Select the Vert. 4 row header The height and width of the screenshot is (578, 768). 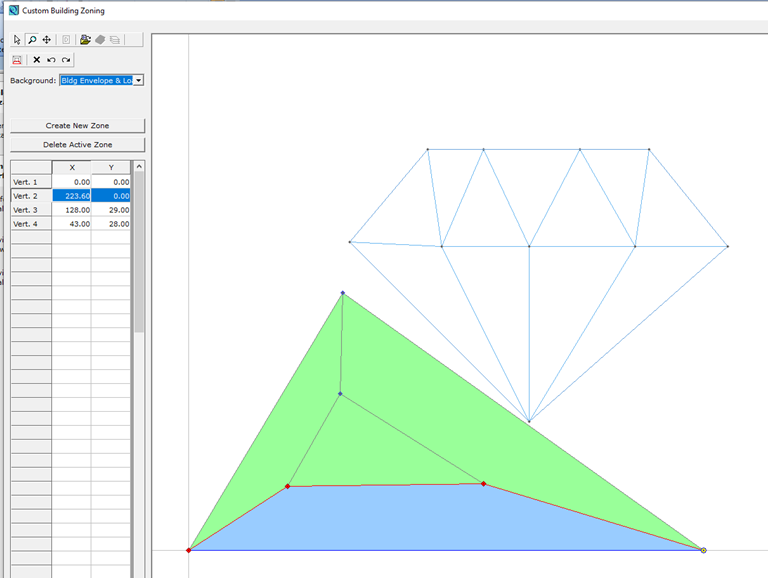(x=31, y=224)
